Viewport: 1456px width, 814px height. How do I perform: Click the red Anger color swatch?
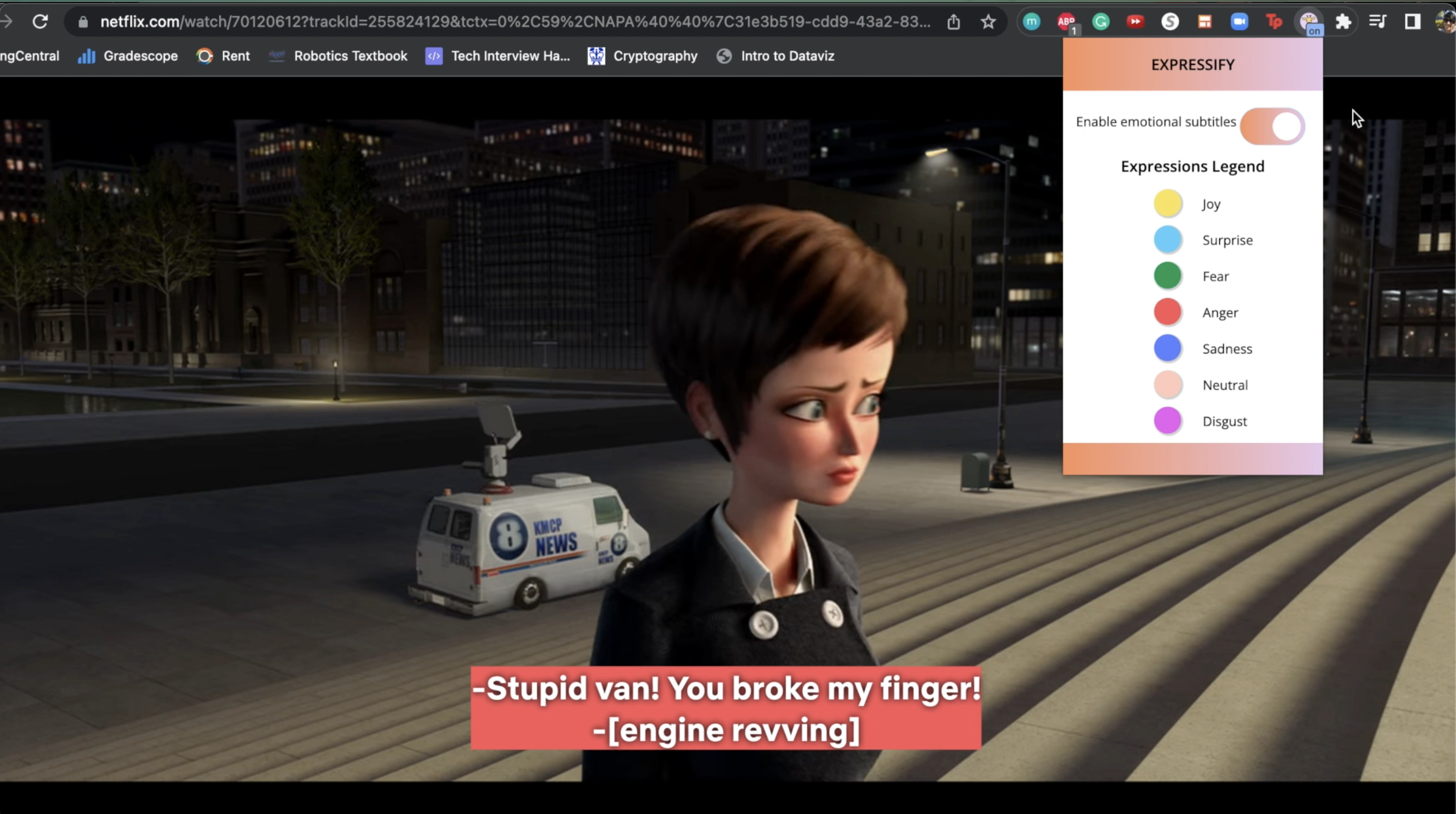point(1167,312)
